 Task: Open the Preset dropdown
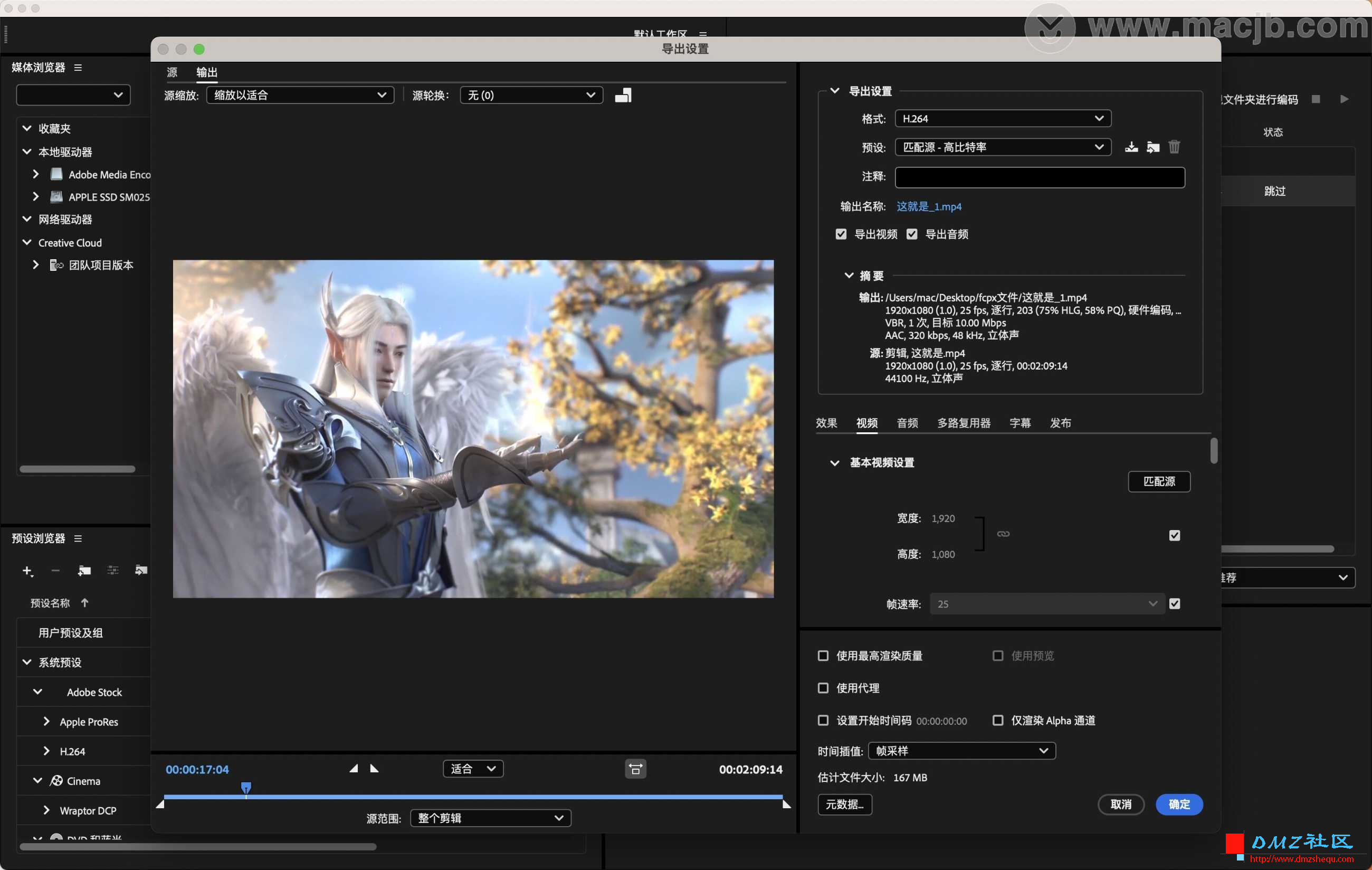tap(1003, 147)
